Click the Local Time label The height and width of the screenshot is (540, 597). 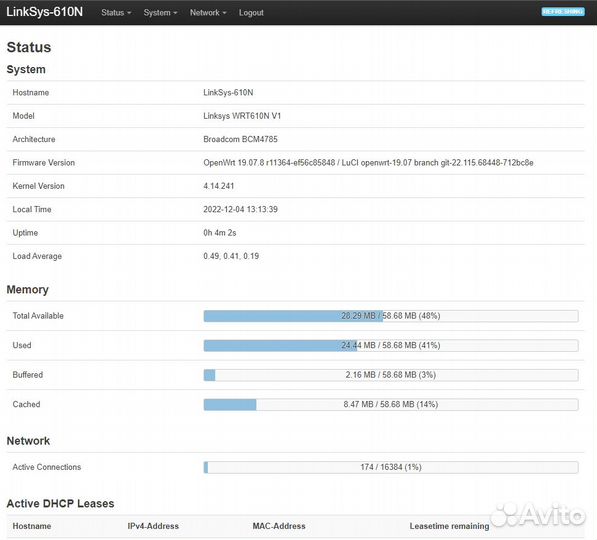(x=32, y=209)
